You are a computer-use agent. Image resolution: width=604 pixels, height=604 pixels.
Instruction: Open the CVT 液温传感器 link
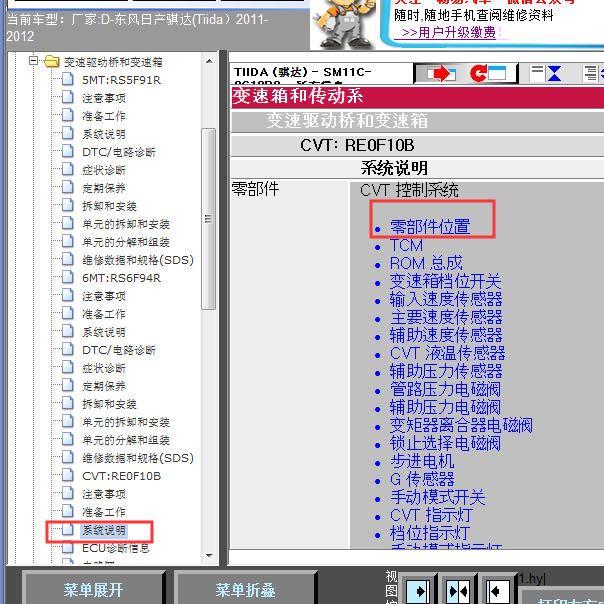pyautogui.click(x=448, y=353)
